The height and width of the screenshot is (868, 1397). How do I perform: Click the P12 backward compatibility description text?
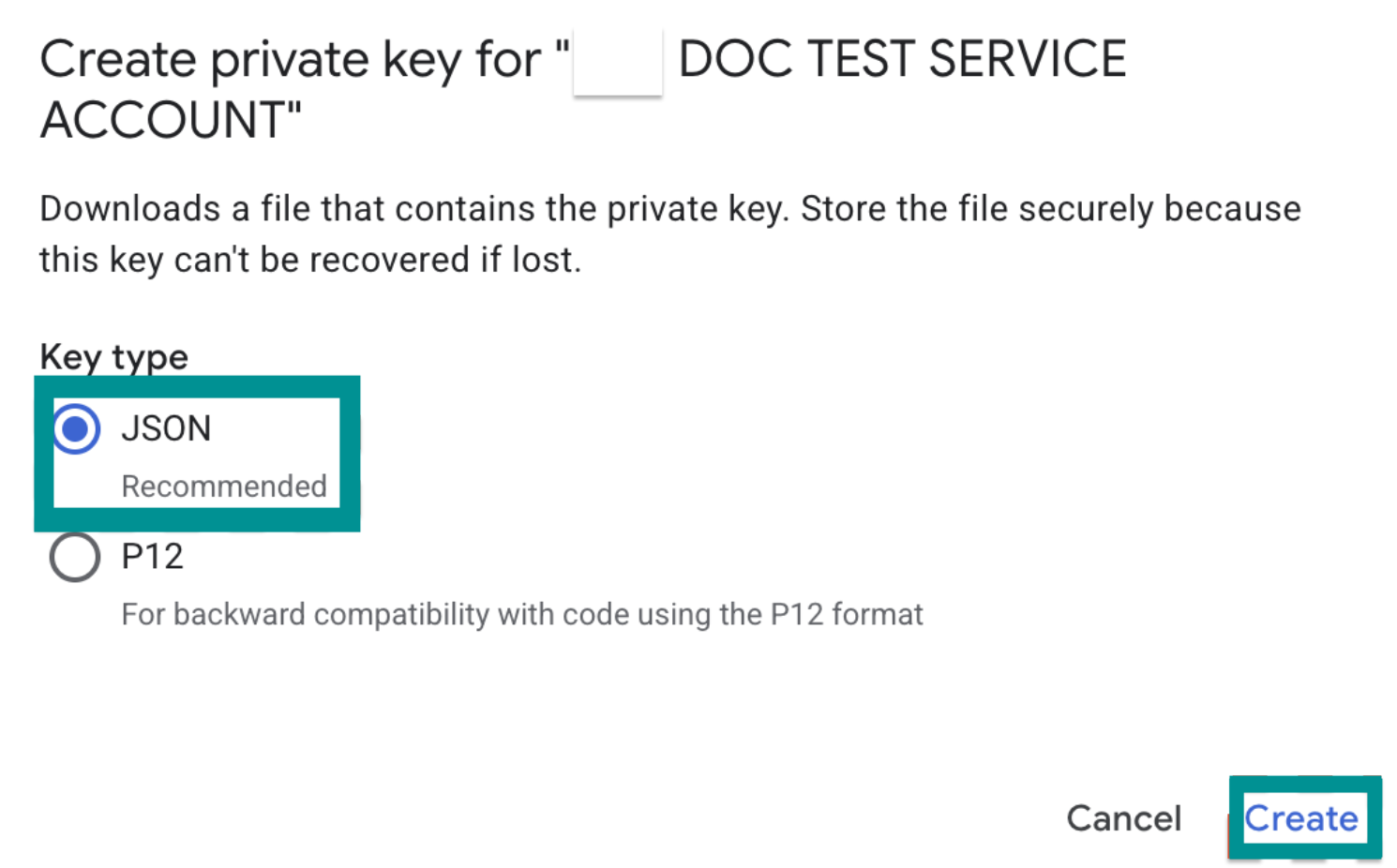pos(521,614)
